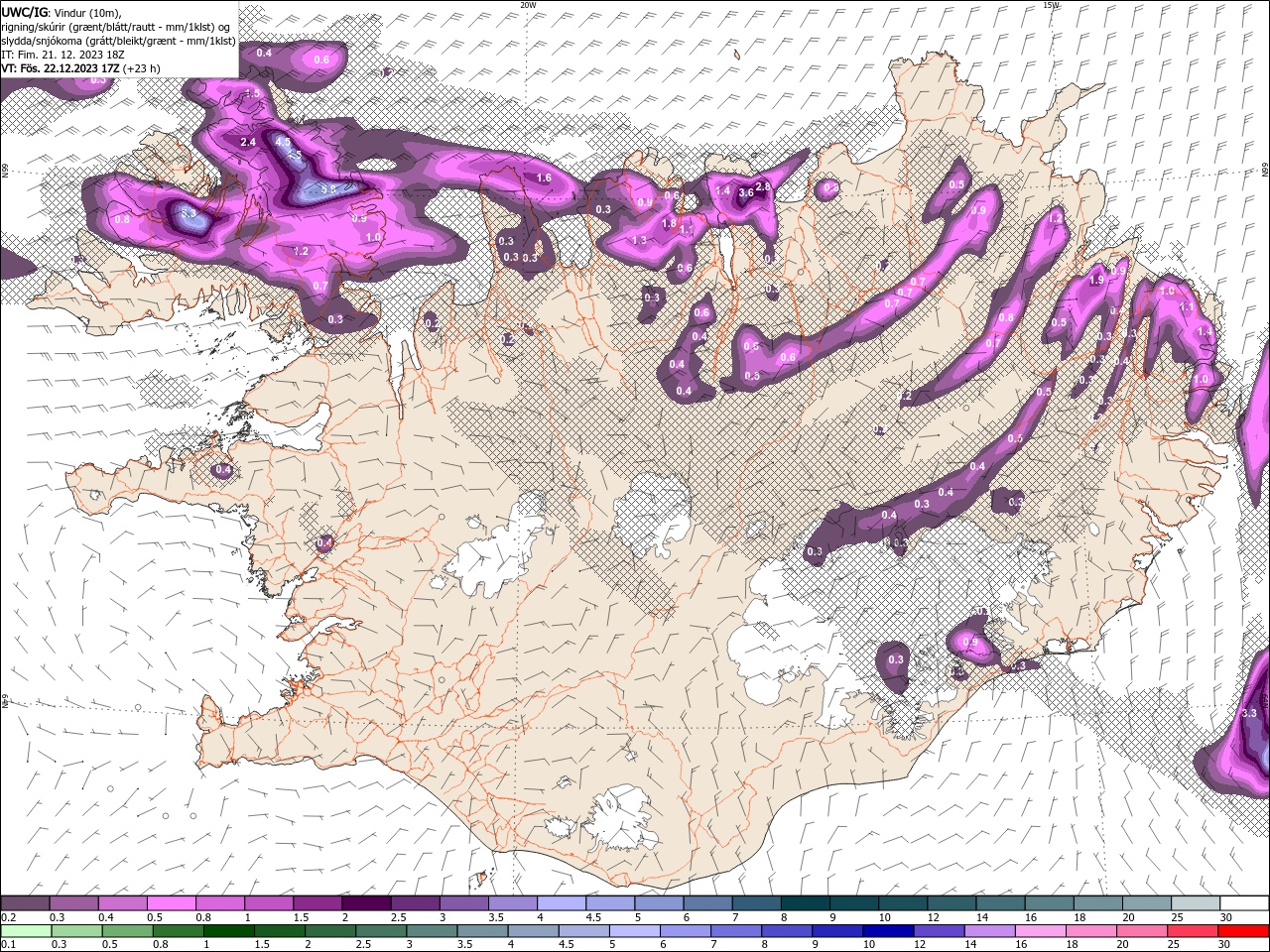Click the '0.1' label in the rain legend
The height and width of the screenshot is (952, 1270).
8,944
